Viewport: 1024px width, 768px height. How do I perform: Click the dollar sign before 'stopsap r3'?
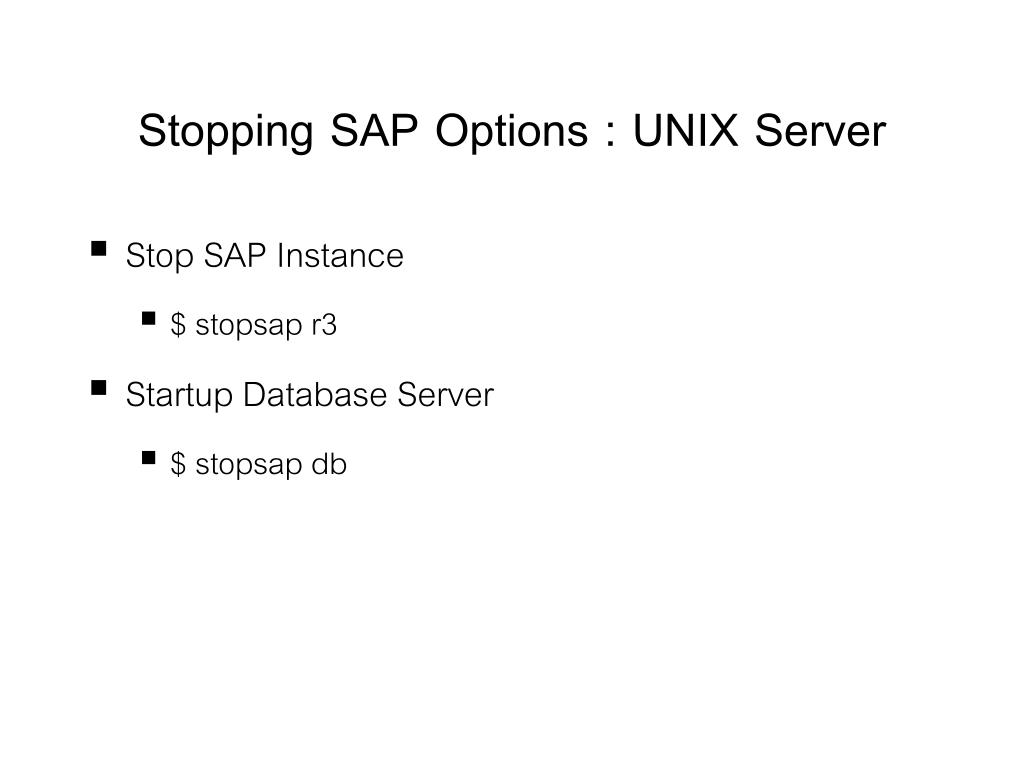click(x=178, y=325)
